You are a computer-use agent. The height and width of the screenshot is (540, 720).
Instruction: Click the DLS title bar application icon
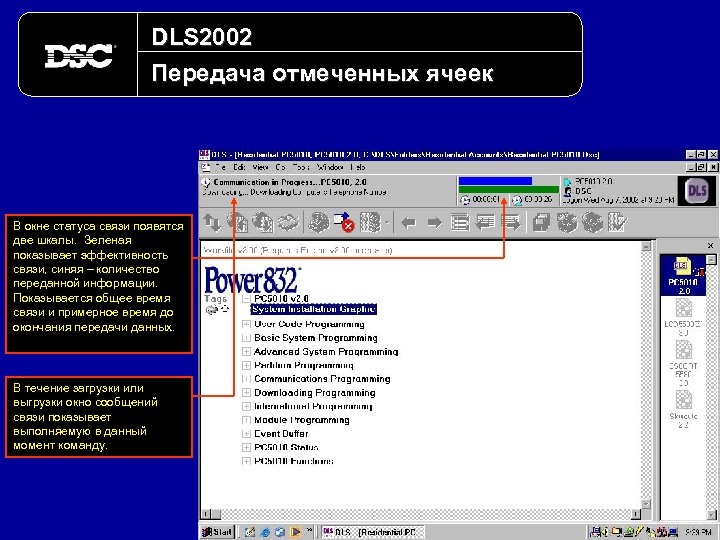tap(204, 155)
